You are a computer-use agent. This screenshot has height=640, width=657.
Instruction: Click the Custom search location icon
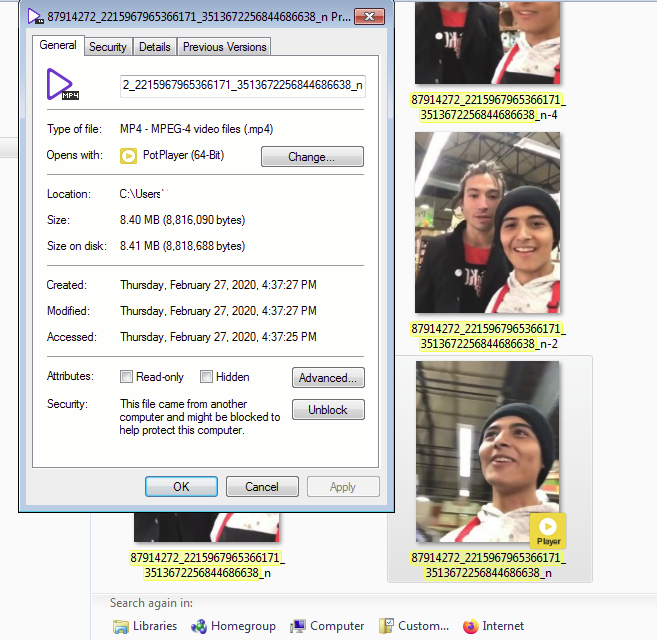[x=386, y=626]
